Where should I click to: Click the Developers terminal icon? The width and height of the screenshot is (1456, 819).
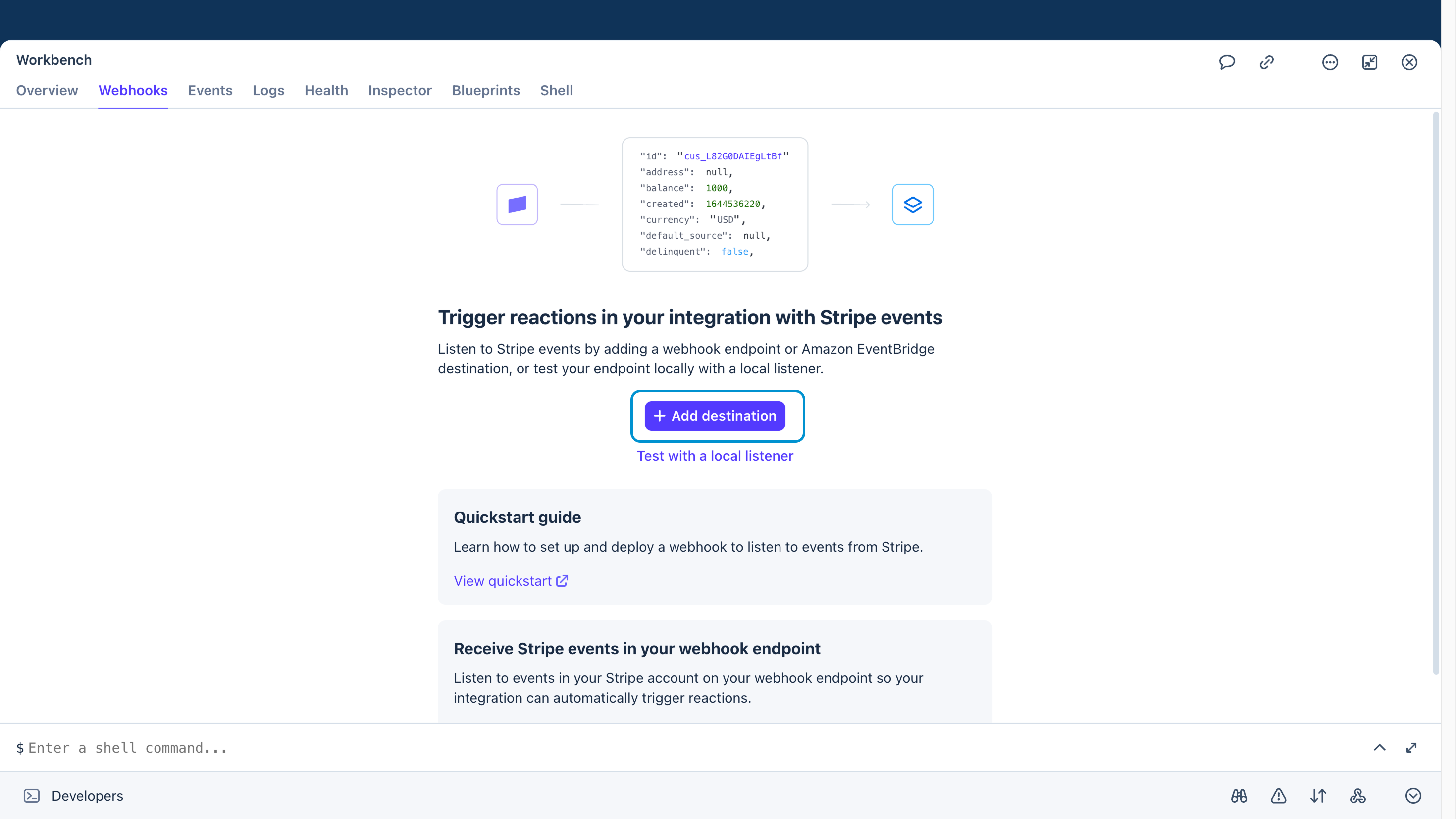pos(32,796)
